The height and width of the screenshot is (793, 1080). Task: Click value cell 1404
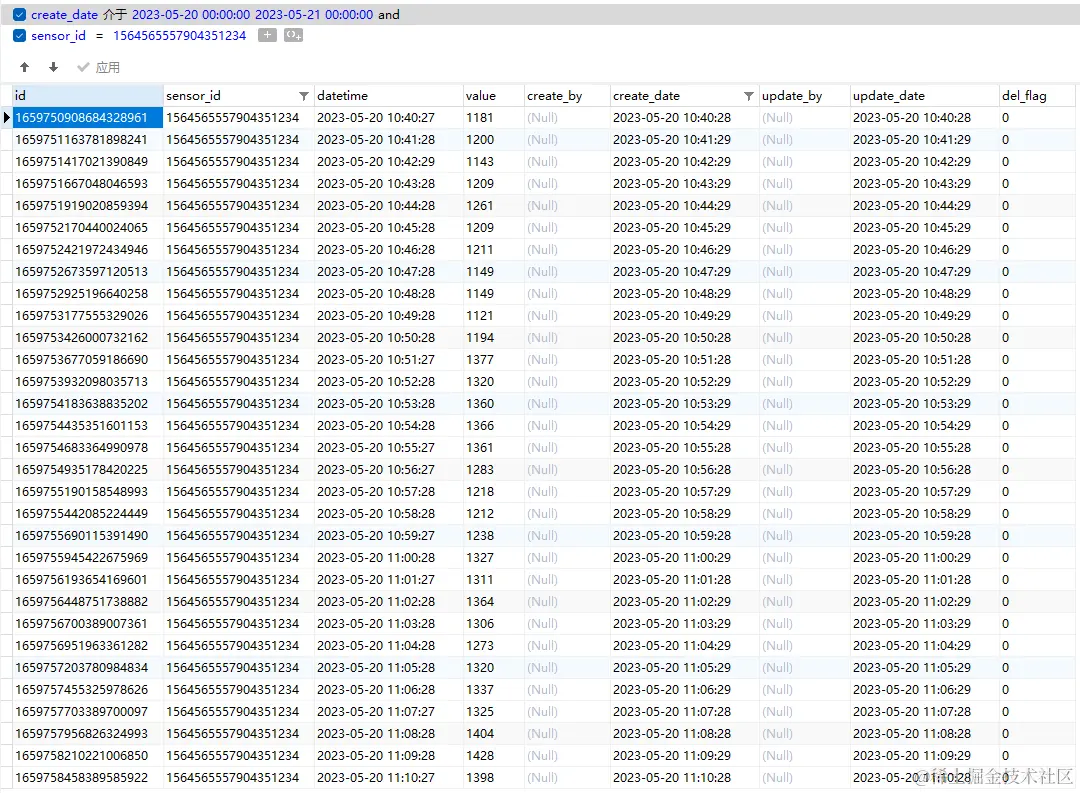(494, 734)
